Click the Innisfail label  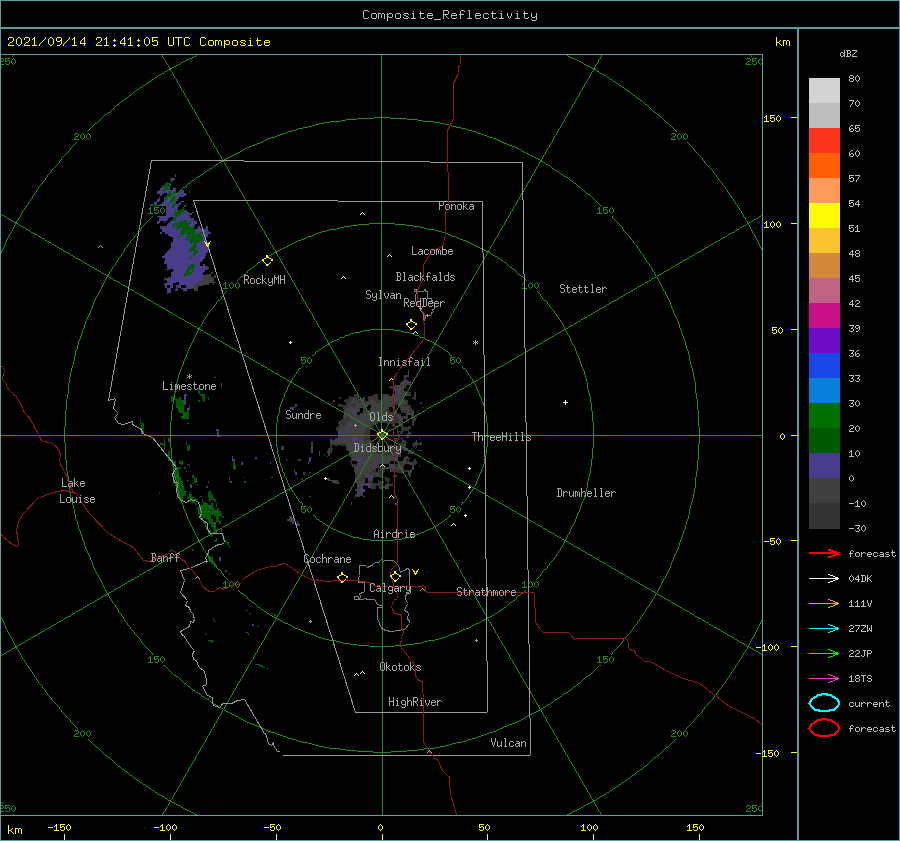pyautogui.click(x=404, y=362)
